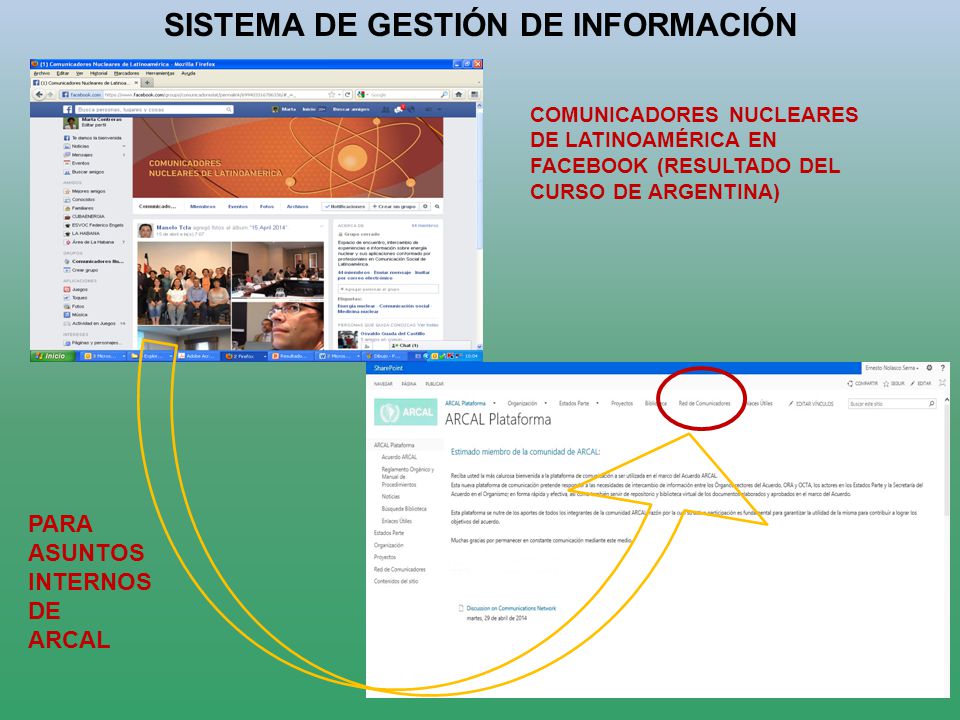The height and width of the screenshot is (720, 960).
Task: Open new Firefox tab plus button
Action: click(148, 82)
